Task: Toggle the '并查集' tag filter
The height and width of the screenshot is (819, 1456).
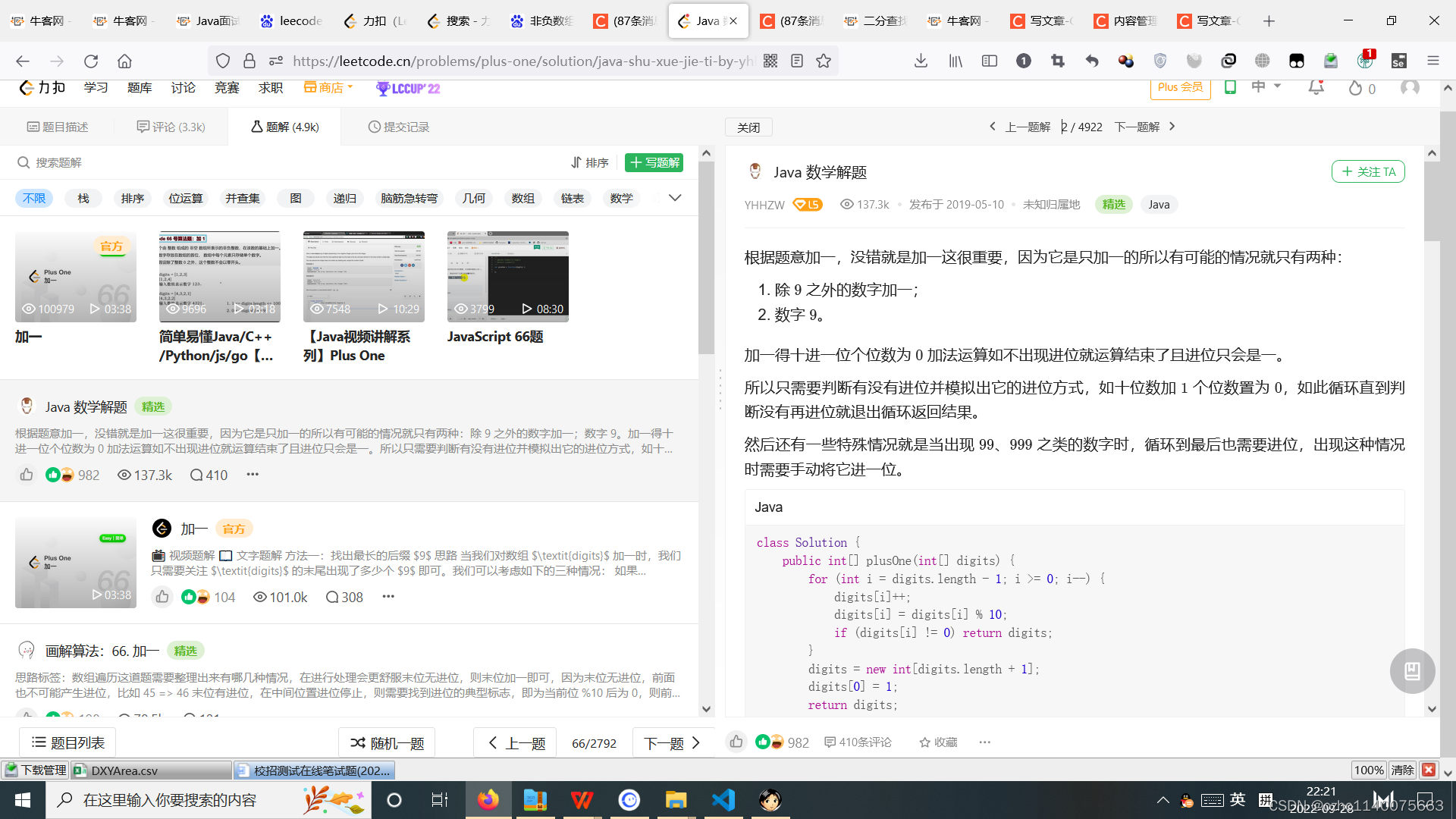Action: 243,198
